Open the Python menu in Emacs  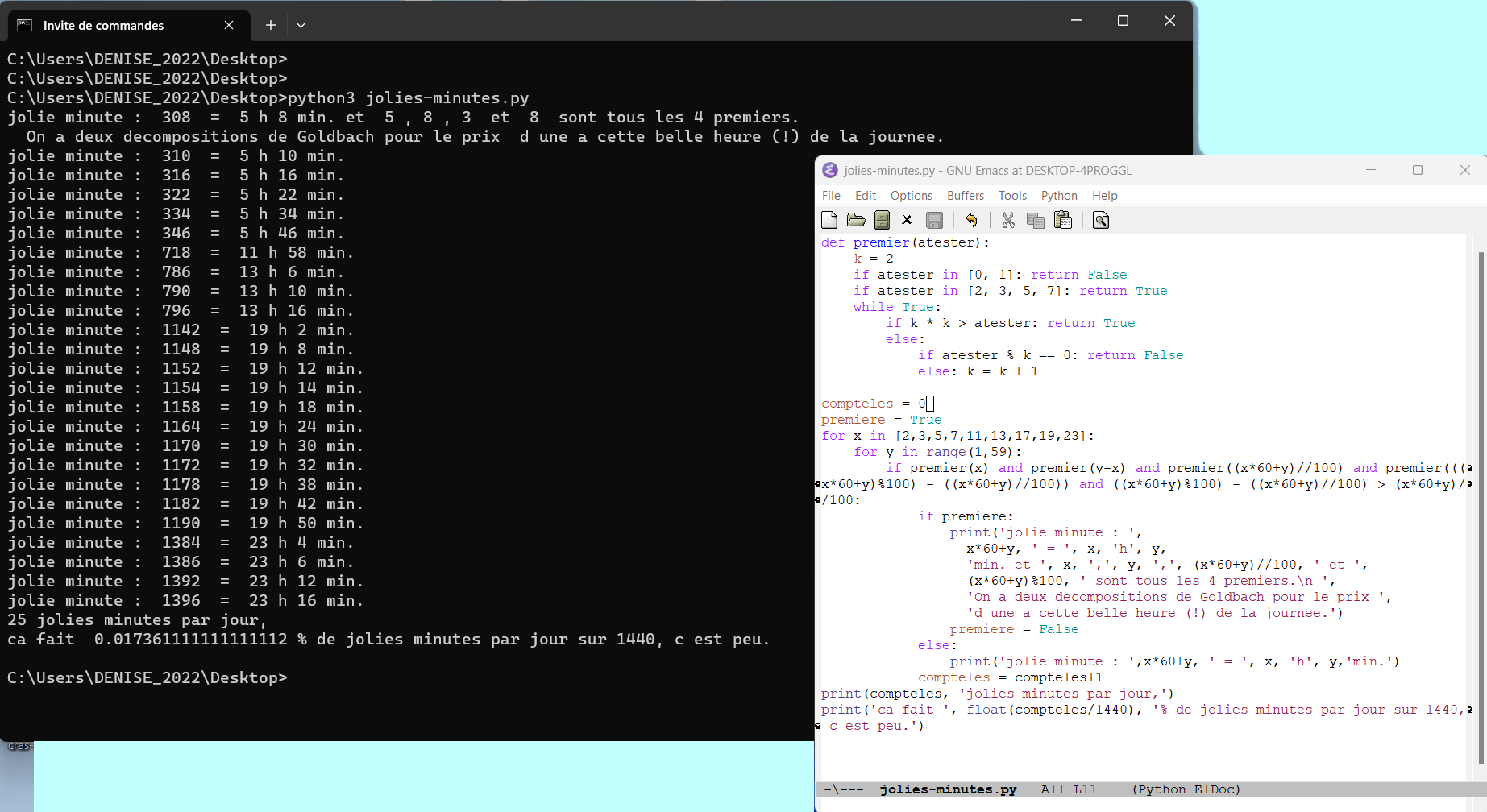[x=1059, y=196]
